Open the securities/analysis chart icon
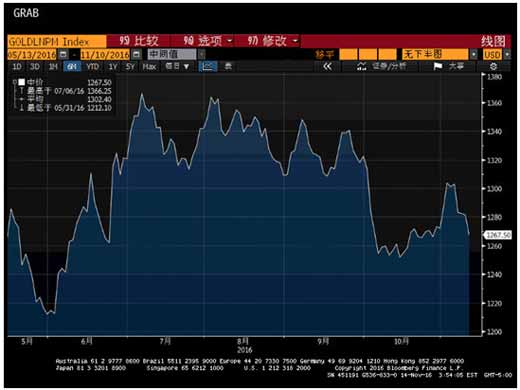520x390 pixels. tap(361, 66)
